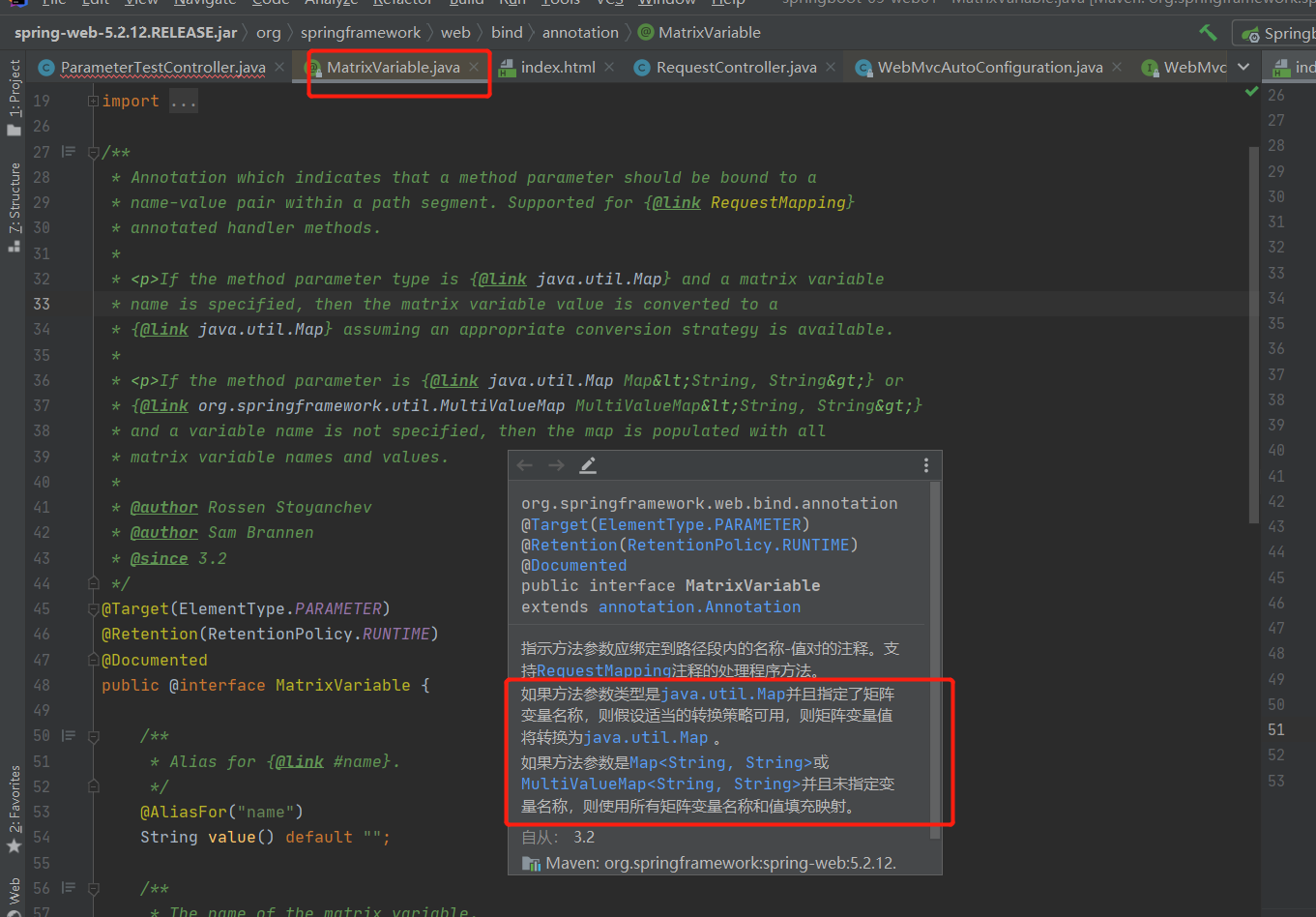Screen dimensions: 1316x917
Task: Click the Maven org.springframework:spring-web:5.2.12 text
Action: point(720,863)
